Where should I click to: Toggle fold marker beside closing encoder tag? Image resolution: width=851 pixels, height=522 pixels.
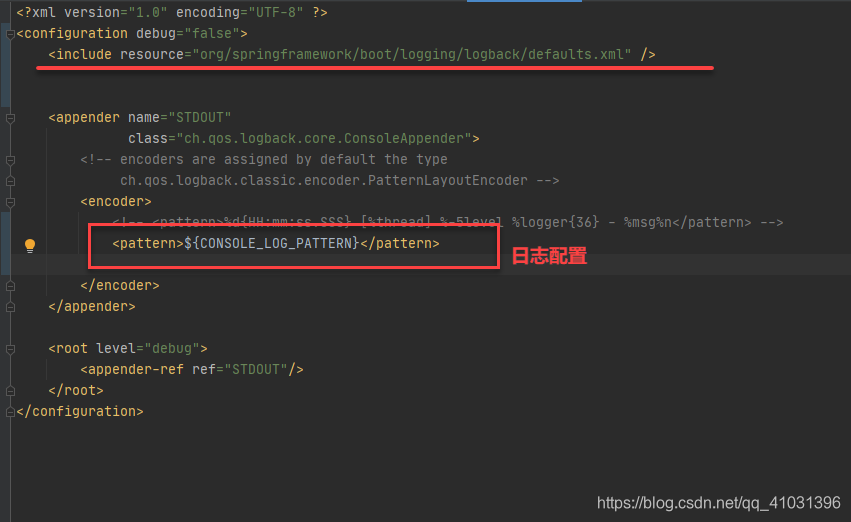coord(10,285)
